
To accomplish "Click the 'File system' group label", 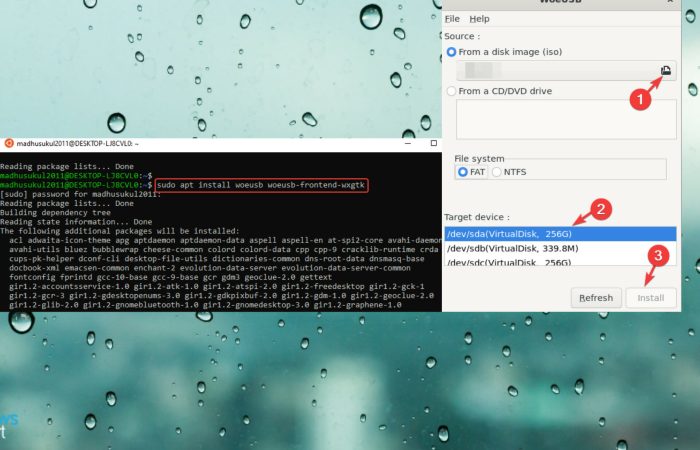I will tap(479, 158).
